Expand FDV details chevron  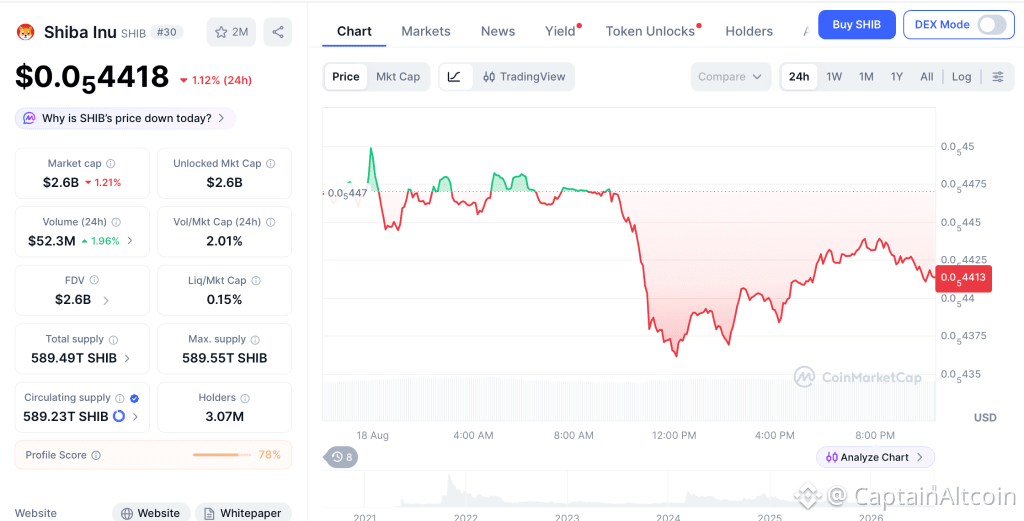point(106,300)
